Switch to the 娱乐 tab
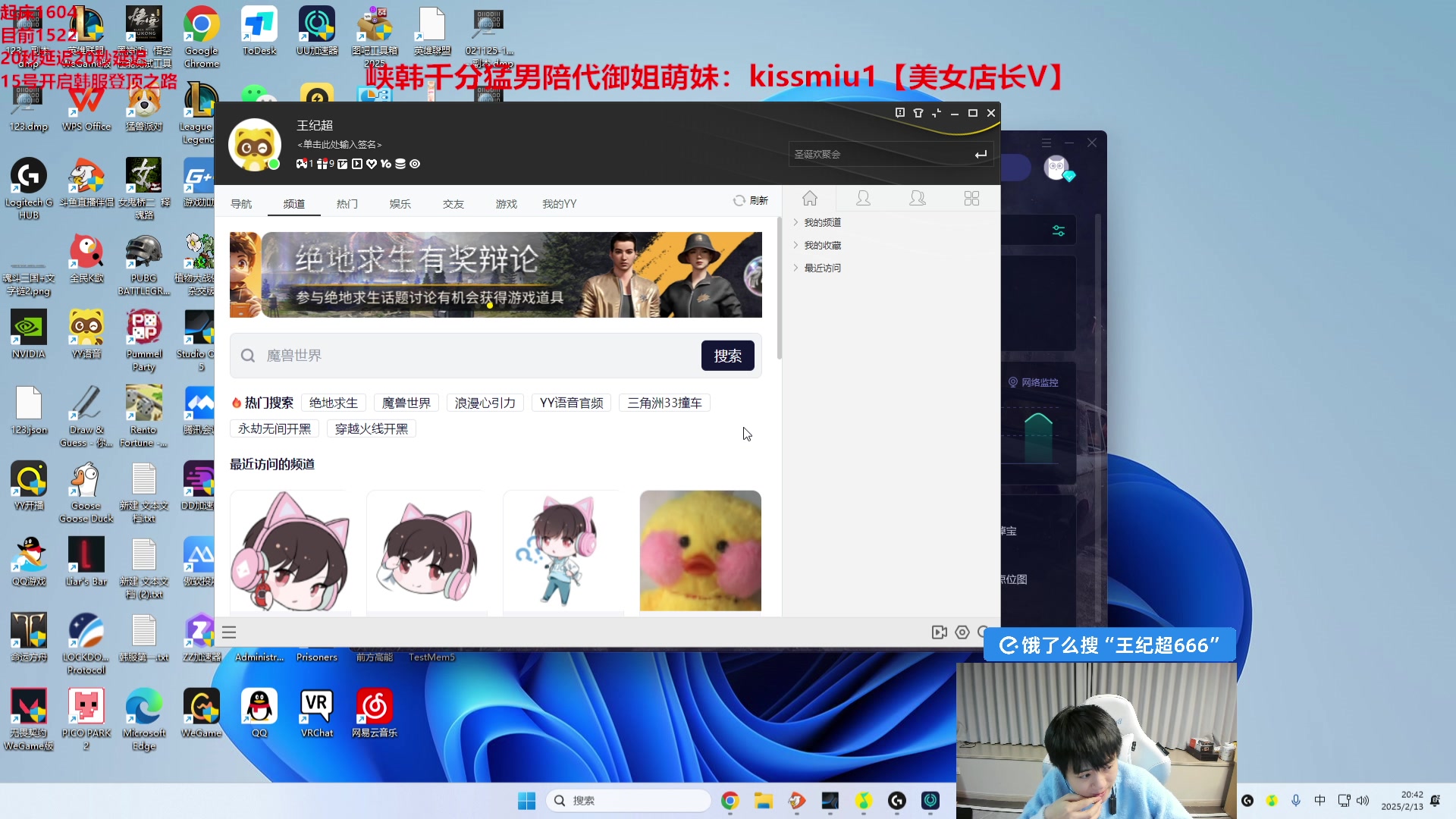Image resolution: width=1456 pixels, height=819 pixels. pyautogui.click(x=400, y=204)
